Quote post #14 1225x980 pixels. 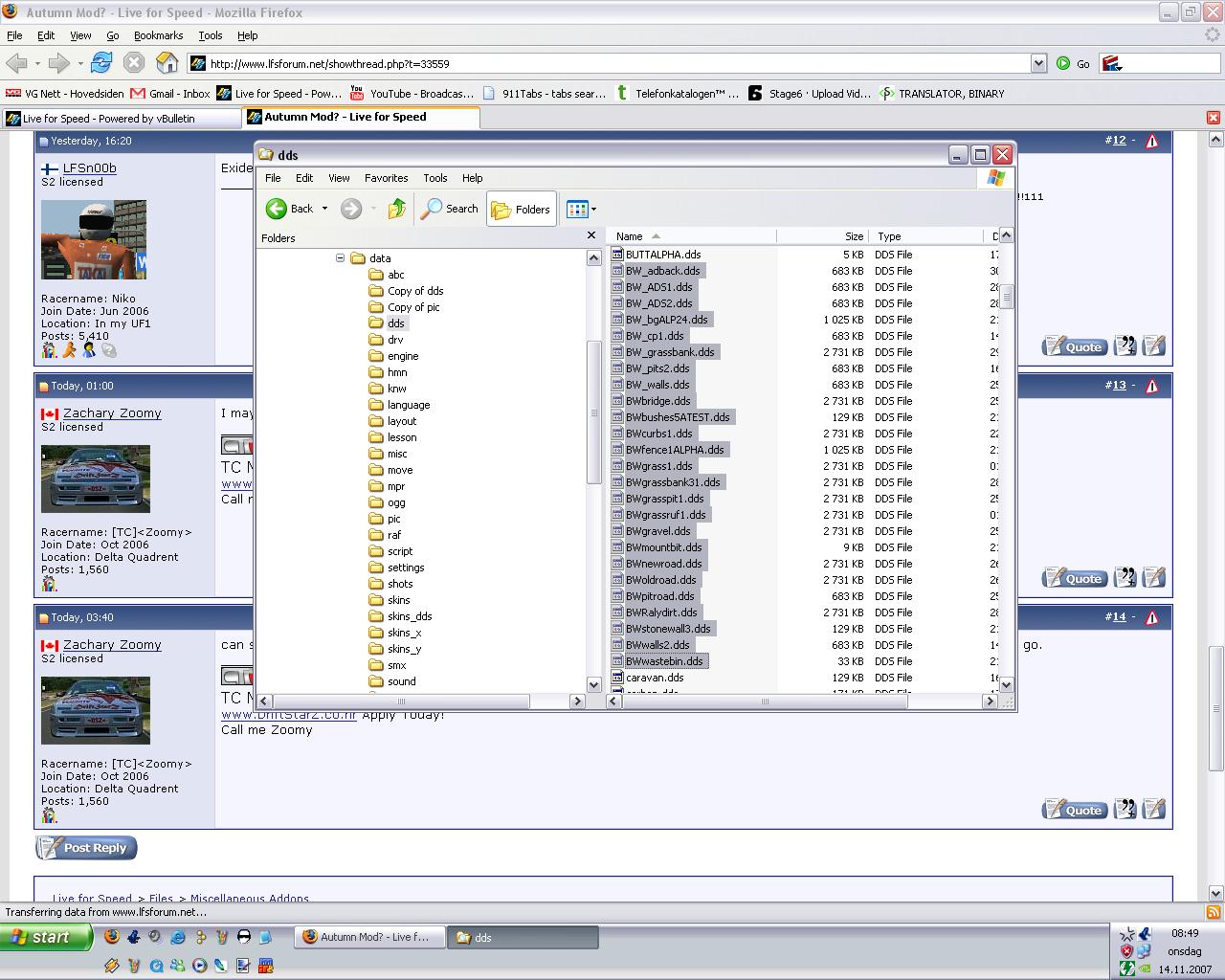pos(1075,810)
